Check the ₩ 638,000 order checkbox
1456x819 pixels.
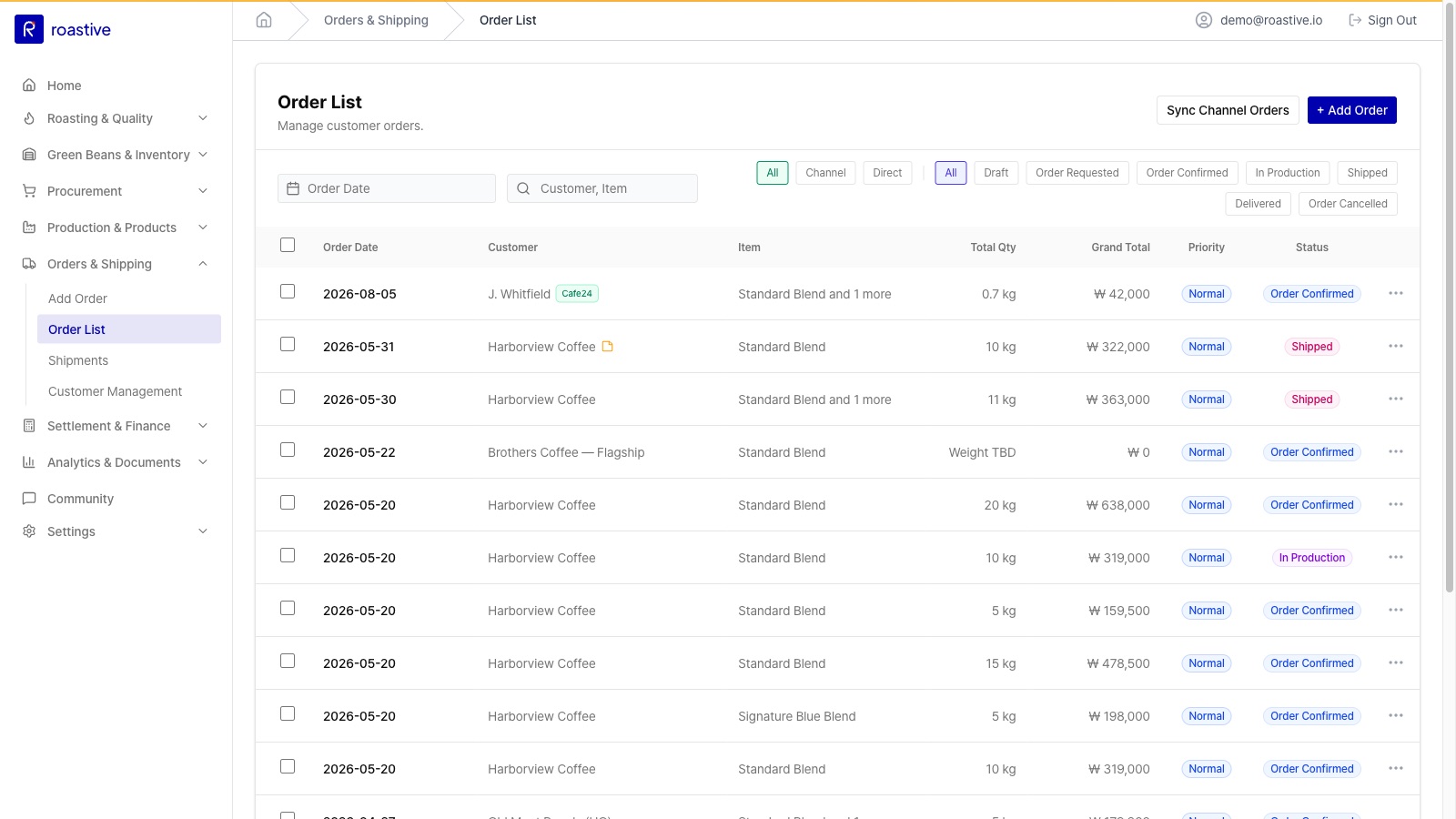point(288,502)
